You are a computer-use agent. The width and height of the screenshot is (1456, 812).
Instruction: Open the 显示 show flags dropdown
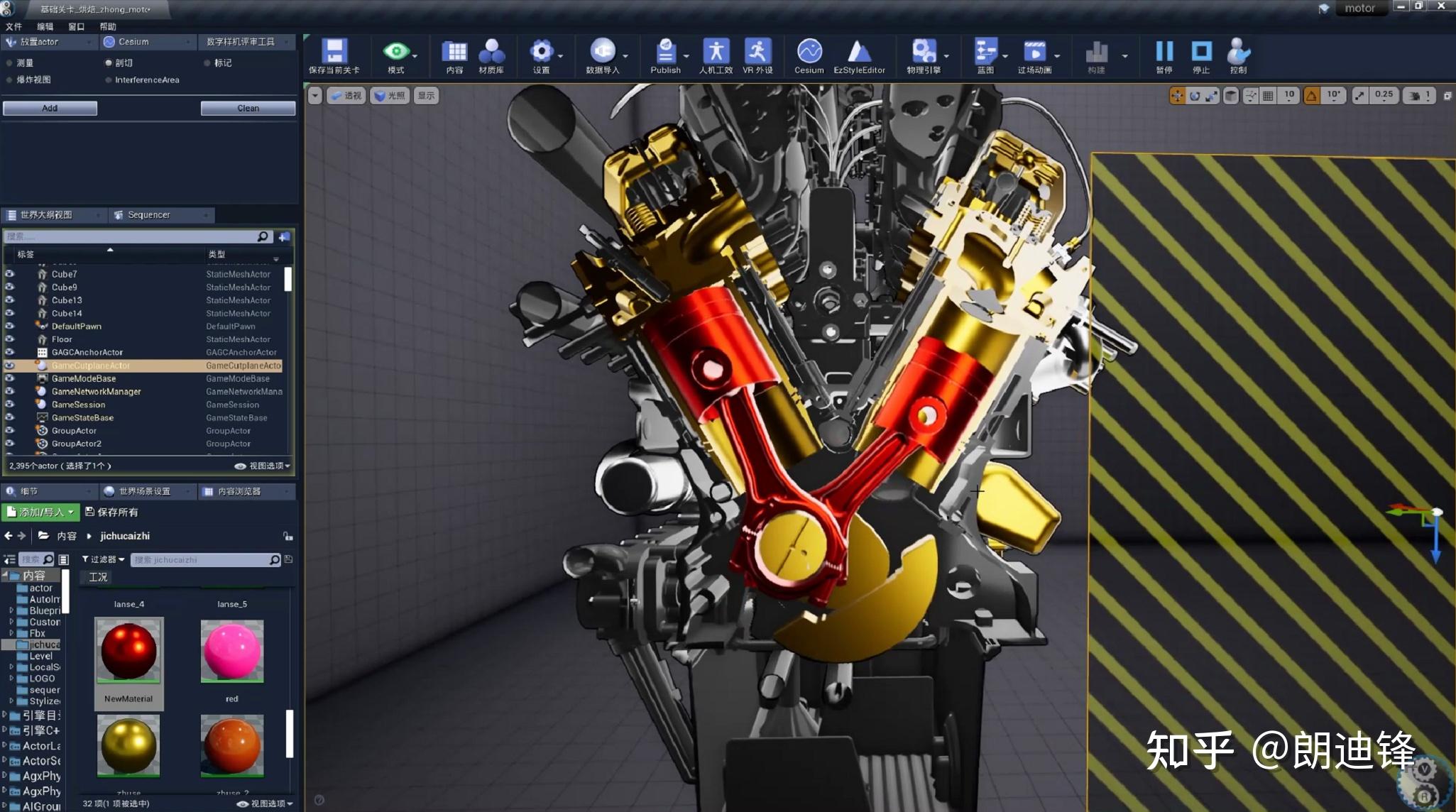425,94
